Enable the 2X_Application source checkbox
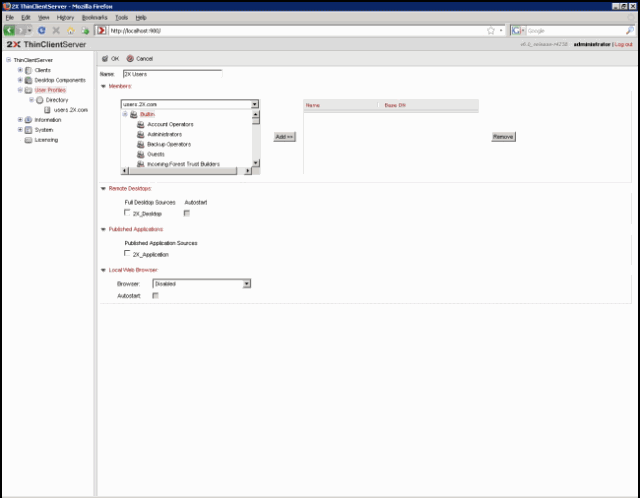 [x=127, y=253]
